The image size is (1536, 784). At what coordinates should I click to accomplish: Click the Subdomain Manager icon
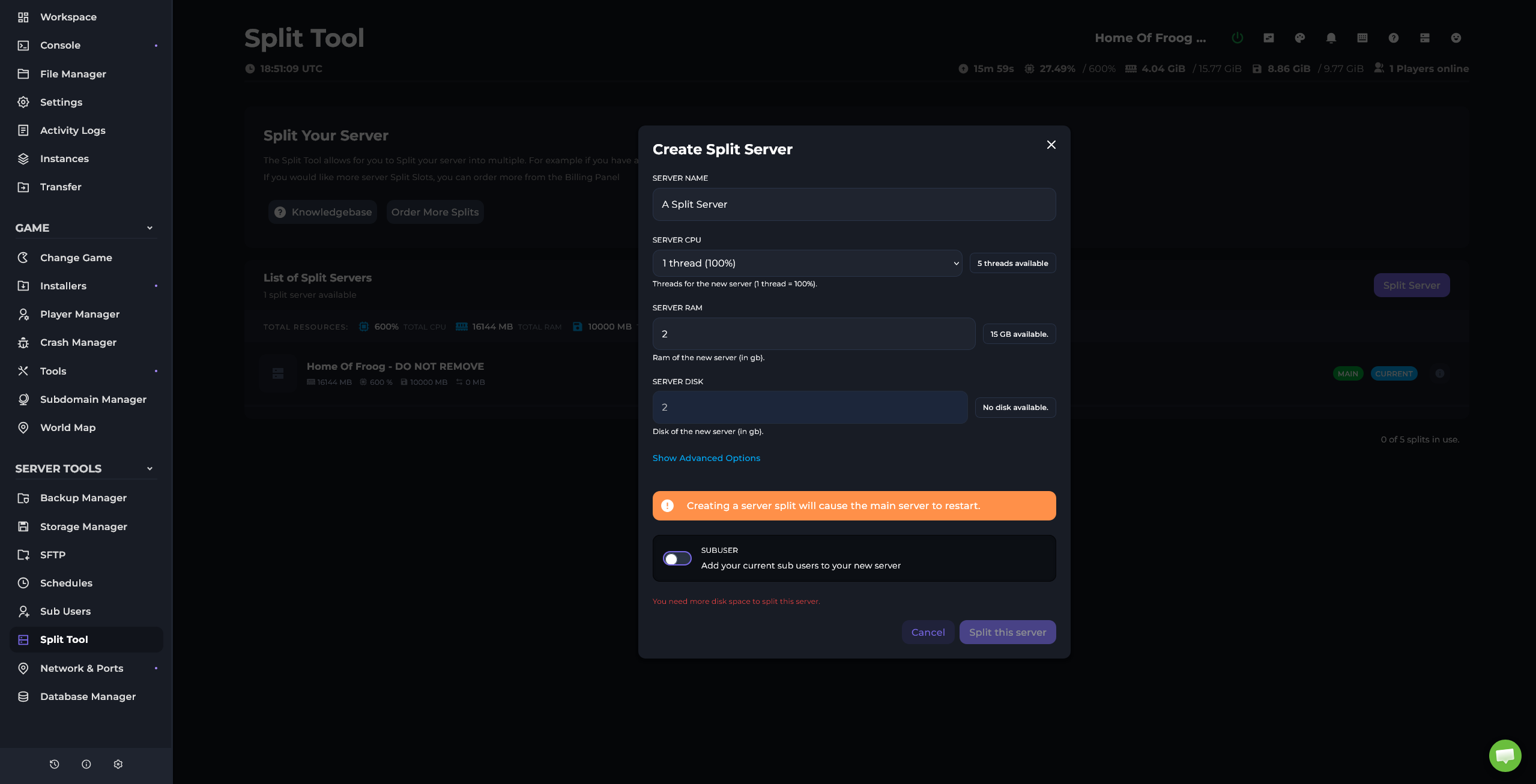pos(23,399)
